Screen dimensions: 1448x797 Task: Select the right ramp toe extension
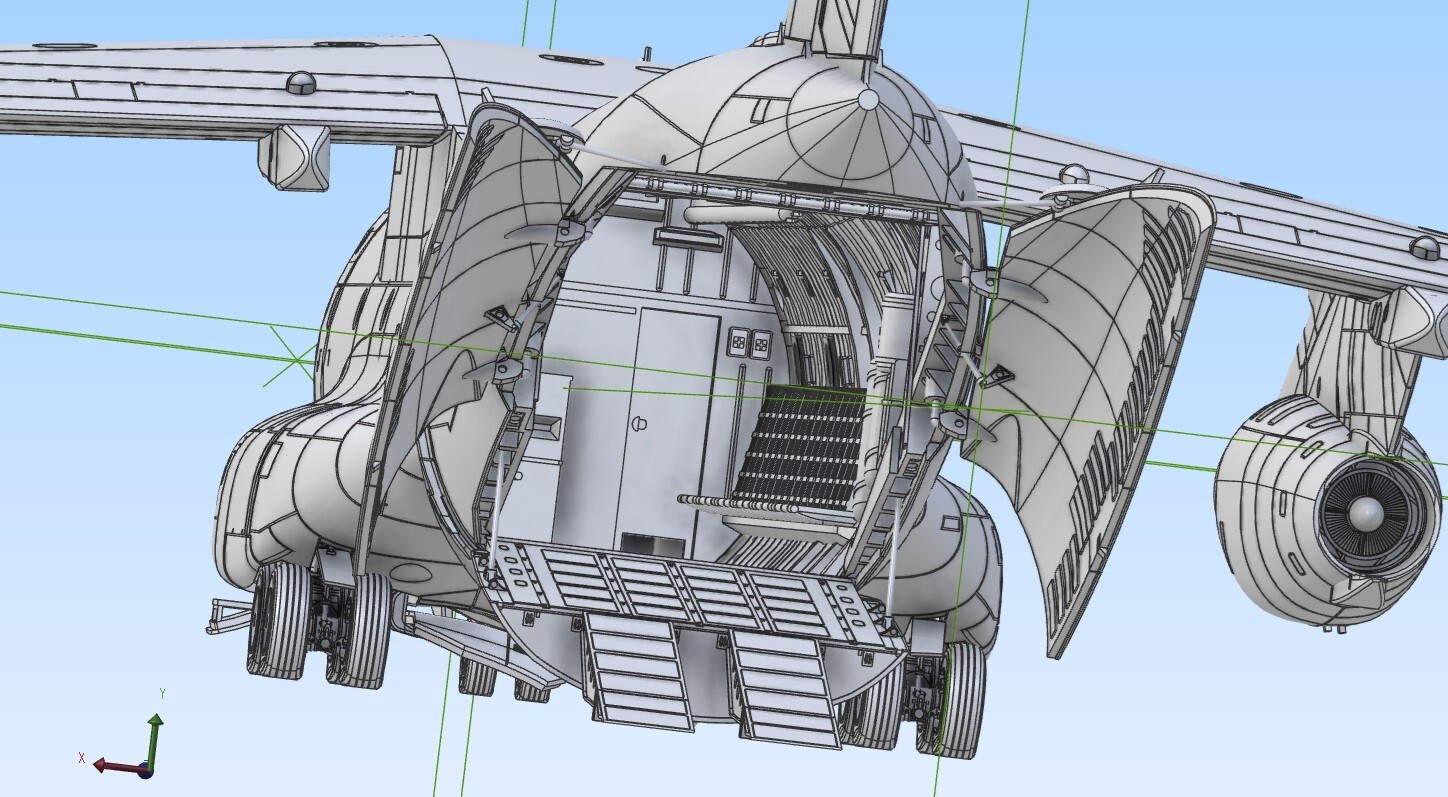(x=785, y=688)
